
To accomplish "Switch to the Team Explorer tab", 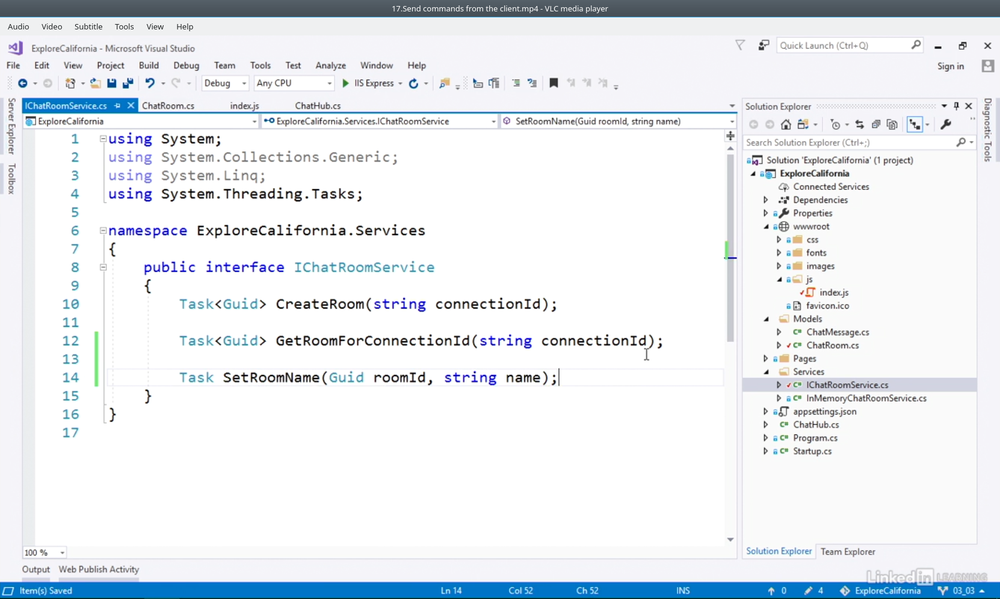I will pos(848,552).
